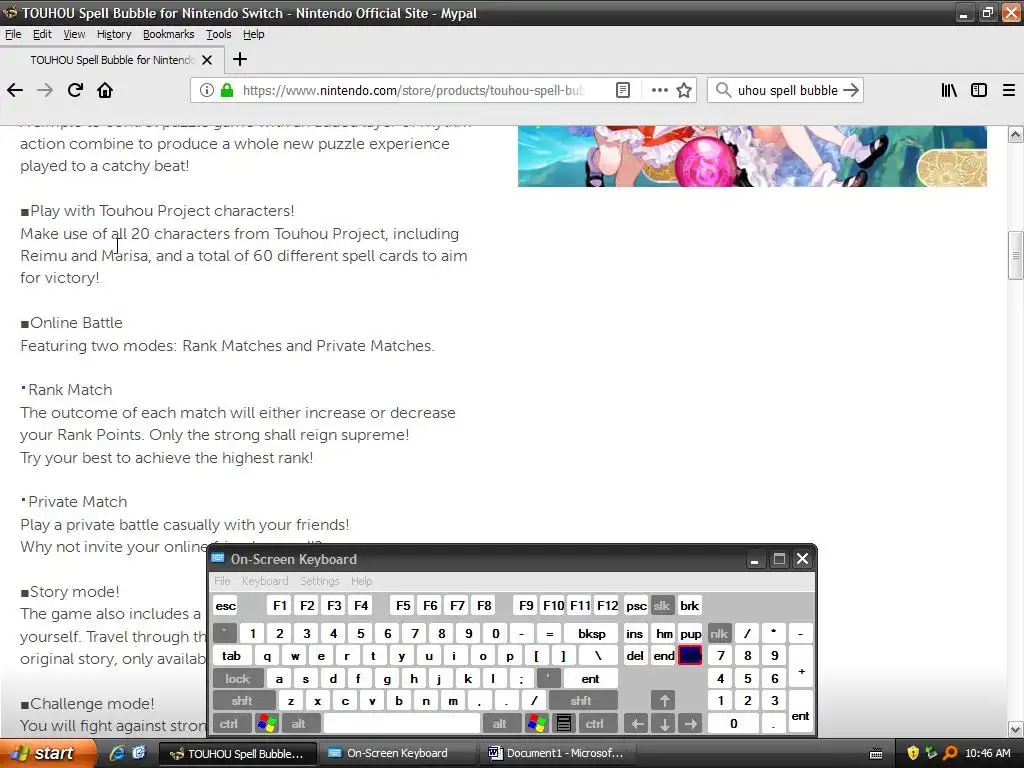Close the TOUHOU Spell Bubble tab
The height and width of the screenshot is (768, 1024).
[207, 60]
